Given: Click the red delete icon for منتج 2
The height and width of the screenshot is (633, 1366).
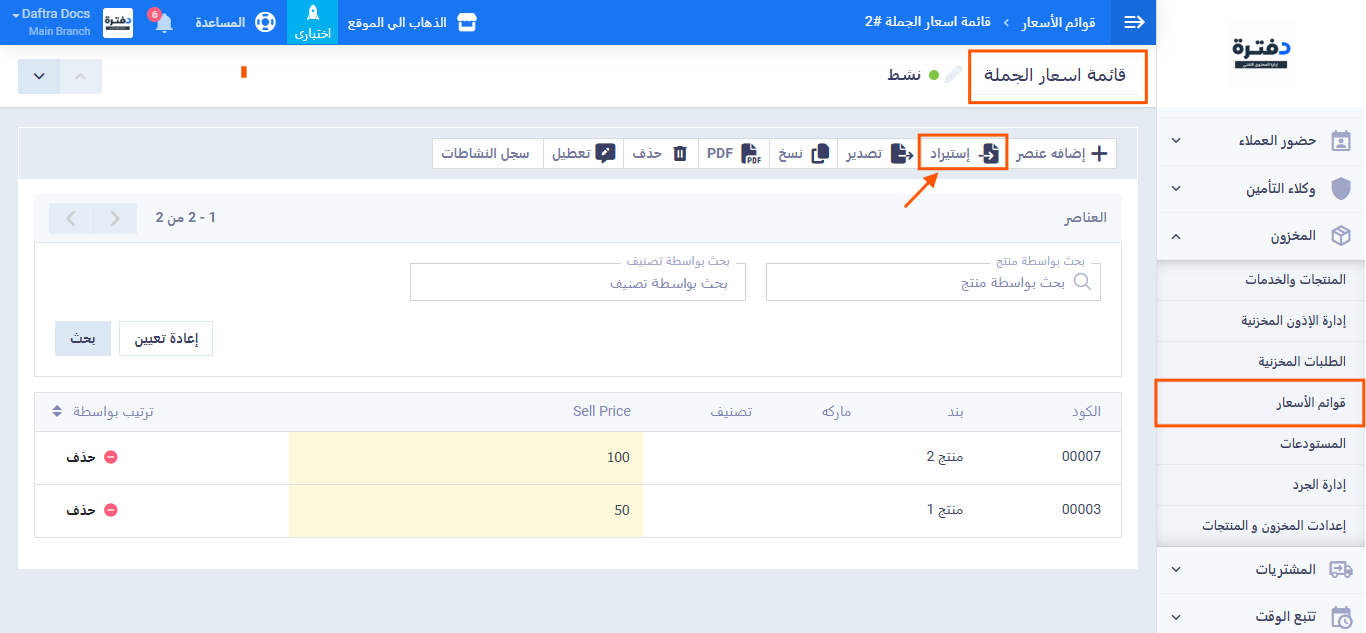Looking at the screenshot, I should (x=111, y=457).
